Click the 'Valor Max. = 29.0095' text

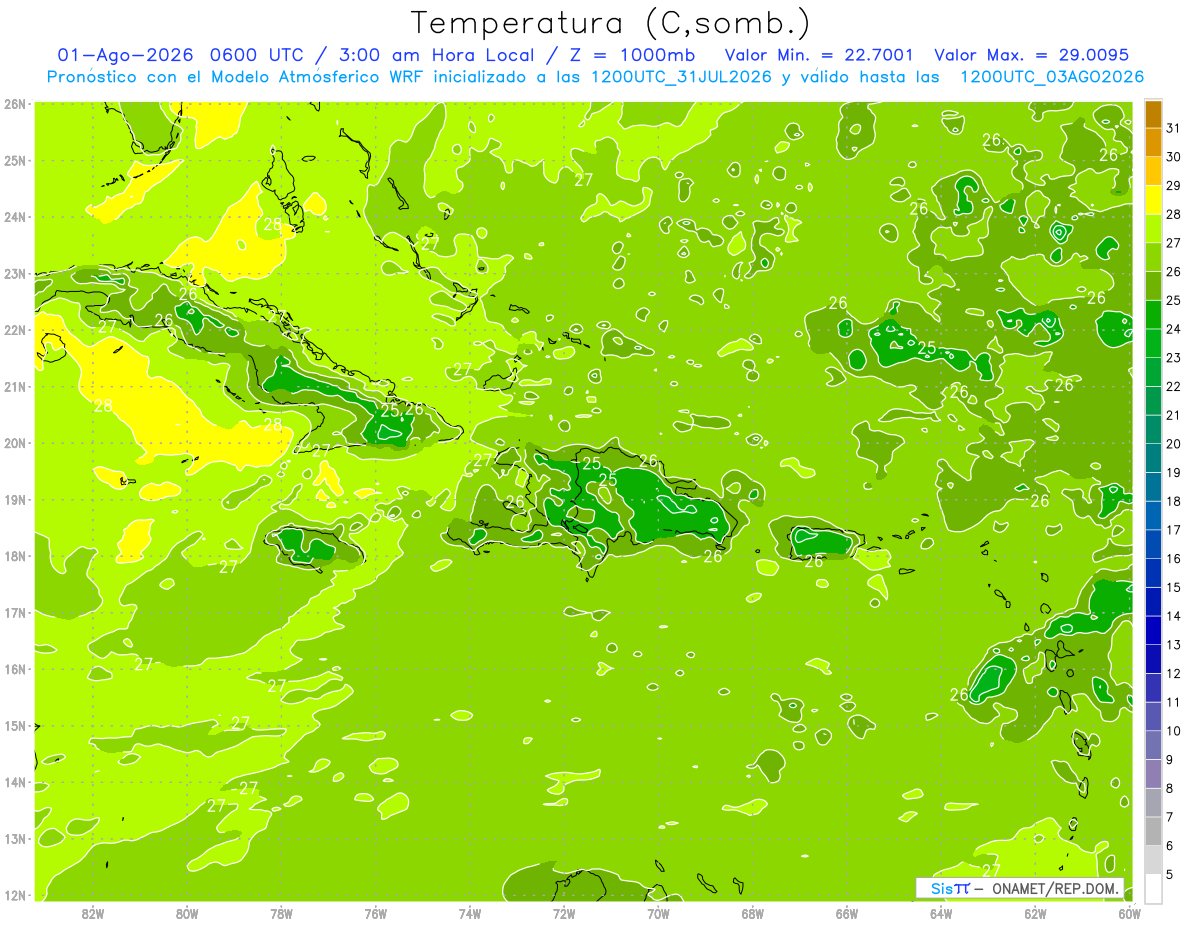pos(1032,55)
